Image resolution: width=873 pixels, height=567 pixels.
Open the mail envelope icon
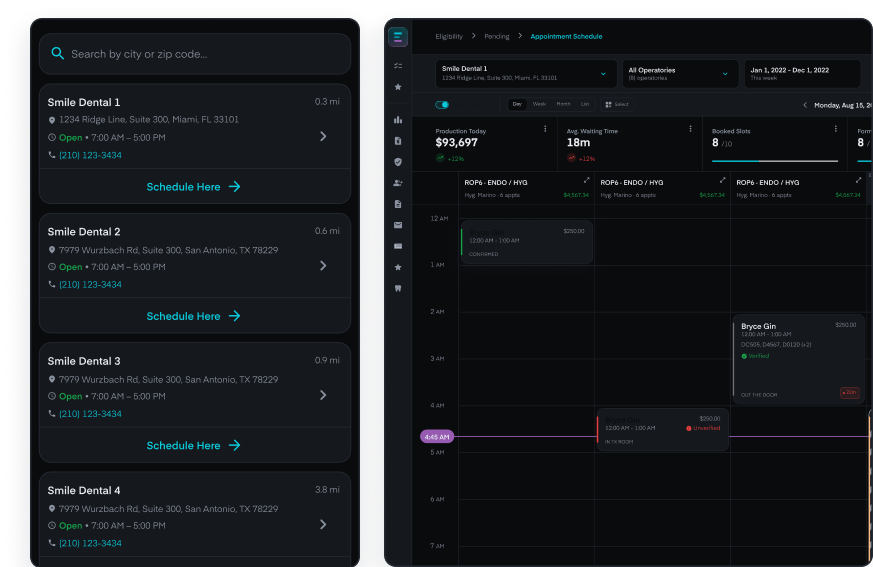[x=398, y=225]
